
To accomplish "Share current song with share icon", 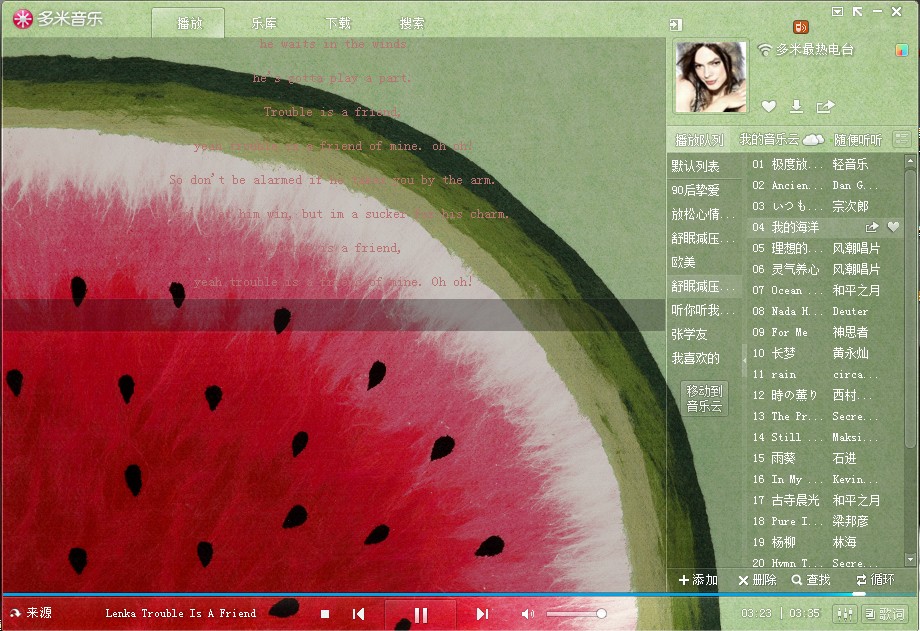I will pyautogui.click(x=825, y=106).
